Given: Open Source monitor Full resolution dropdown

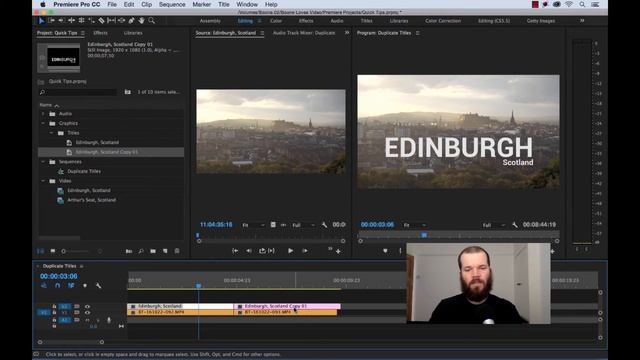Looking at the screenshot, I should coord(303,225).
